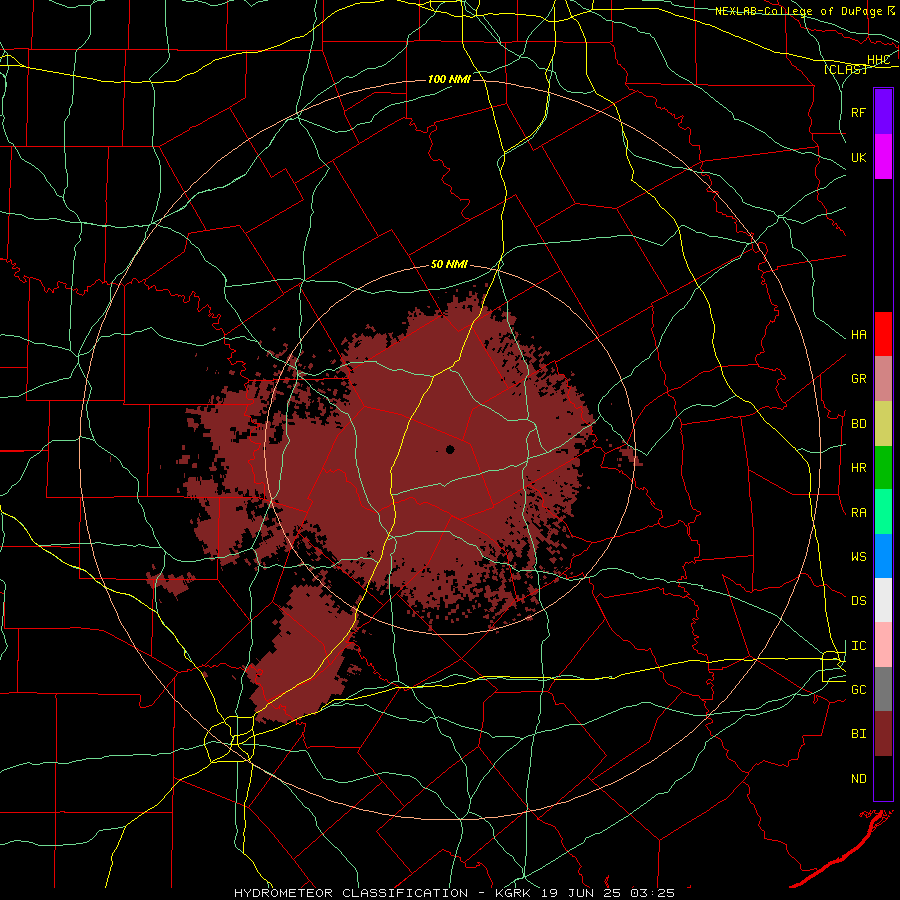The width and height of the screenshot is (900, 900).
Task: Select the IC light pink legend swatch
Action: [x=883, y=645]
